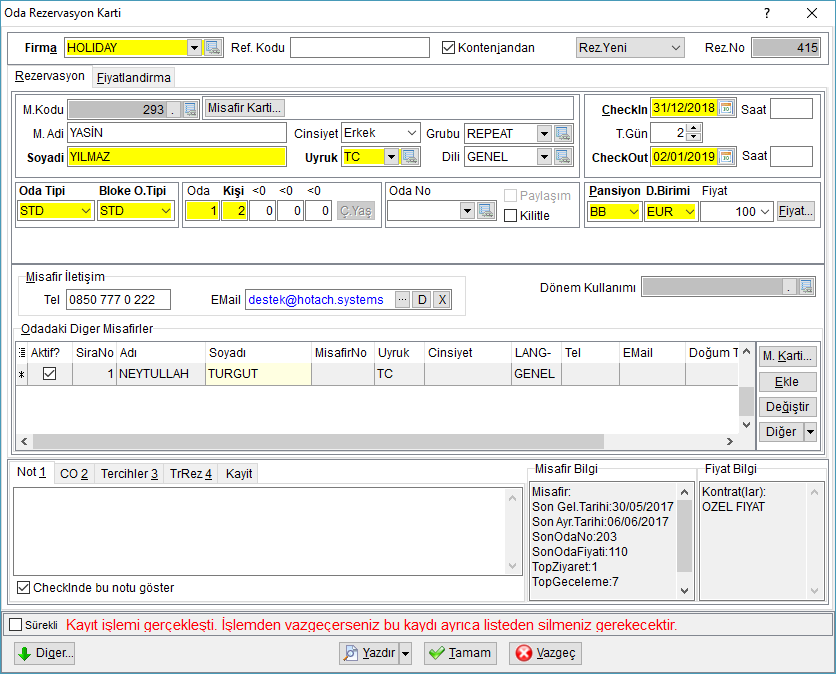Enable the Sürekli checkbox
This screenshot has height=674, width=836.
[16, 624]
